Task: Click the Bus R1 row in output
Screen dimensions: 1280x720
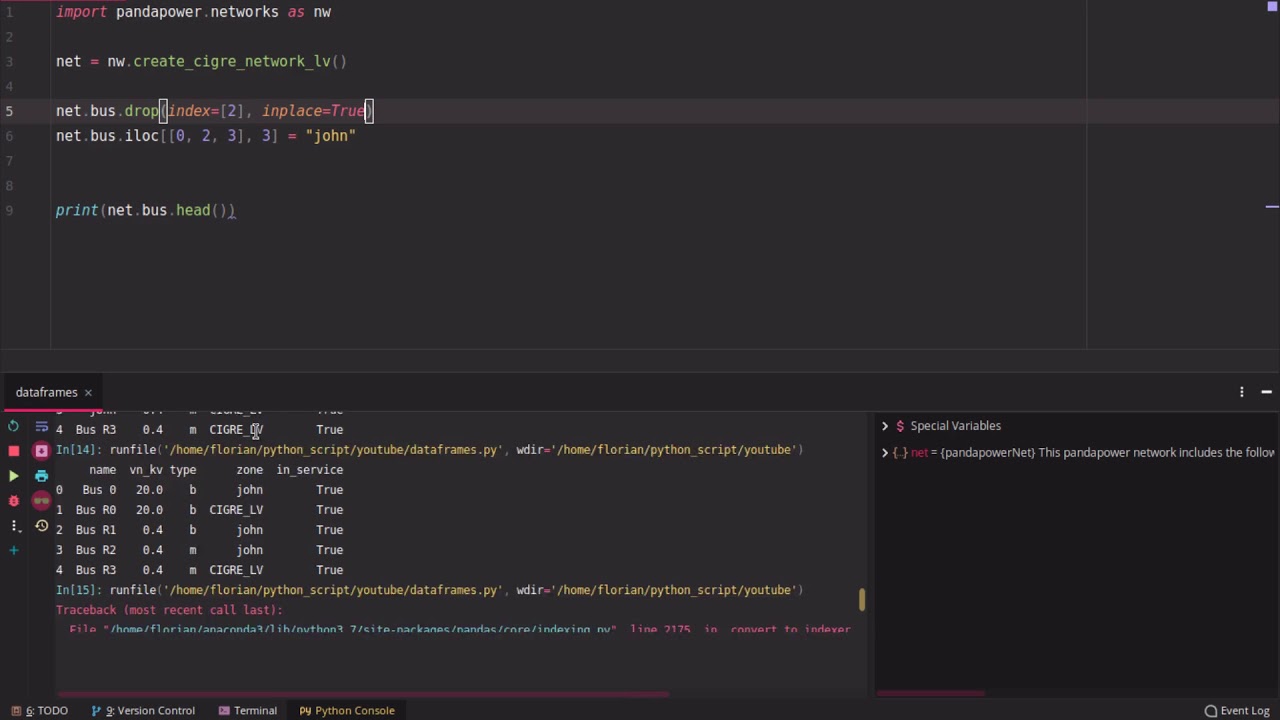Action: (199, 530)
